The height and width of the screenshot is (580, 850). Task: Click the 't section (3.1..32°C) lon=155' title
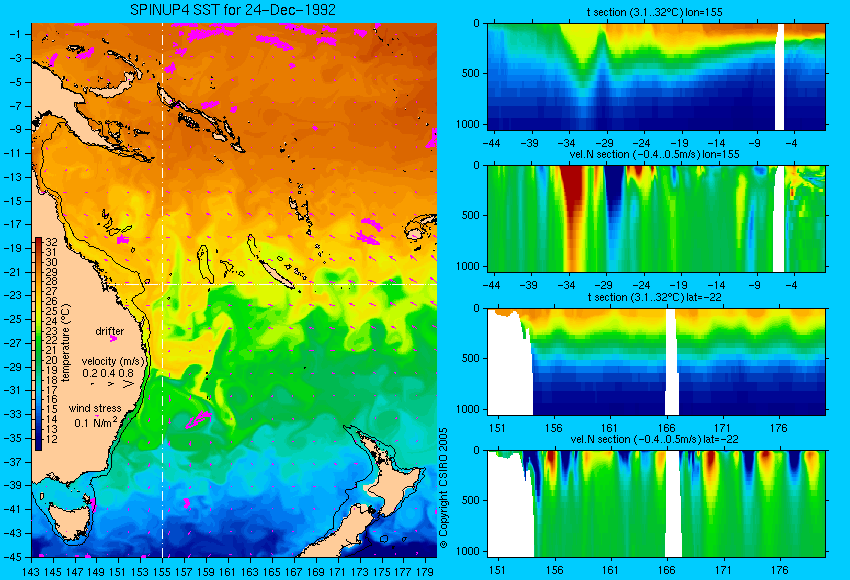point(654,11)
